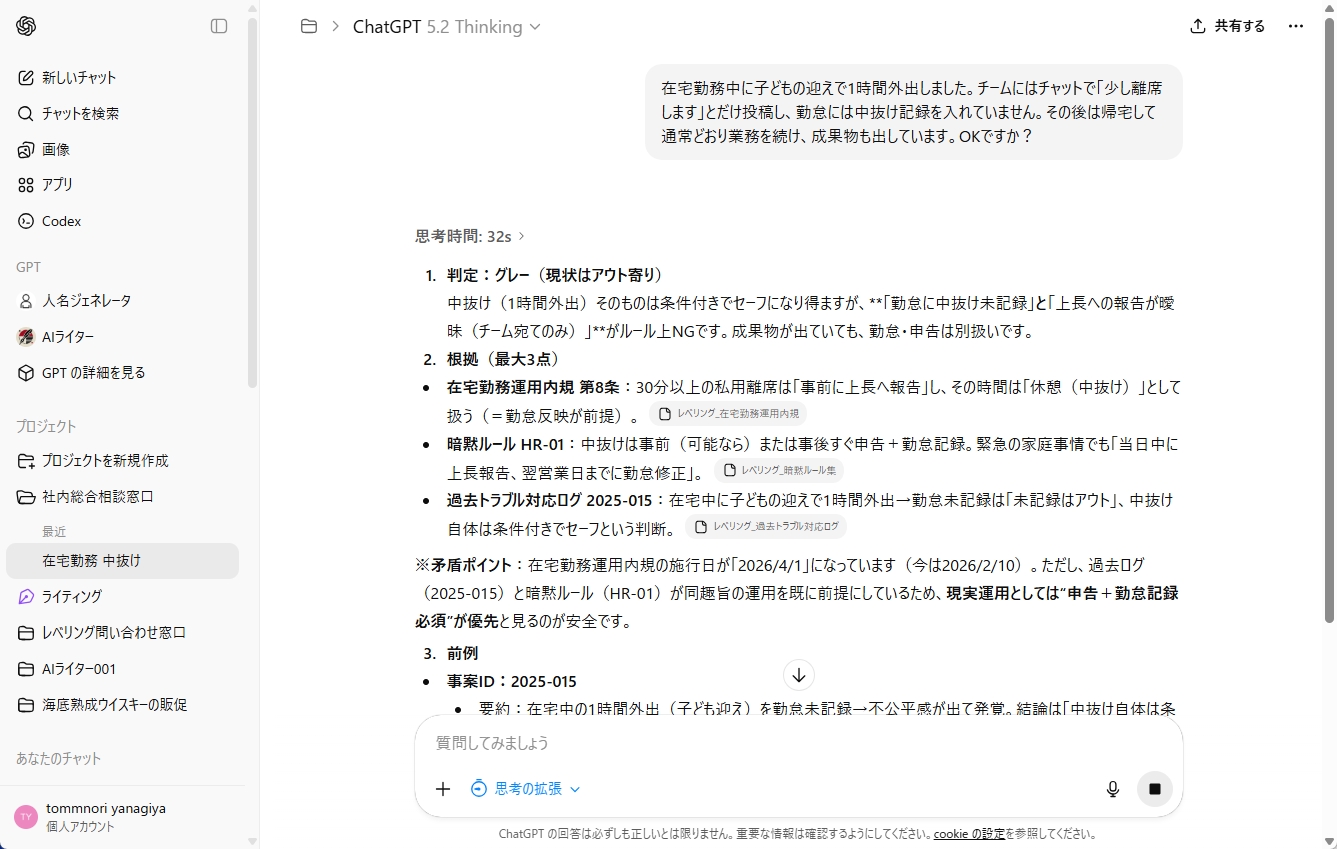This screenshot has height=849, width=1337.
Task: Start a new chat via the pencil icon
Action: (26, 78)
